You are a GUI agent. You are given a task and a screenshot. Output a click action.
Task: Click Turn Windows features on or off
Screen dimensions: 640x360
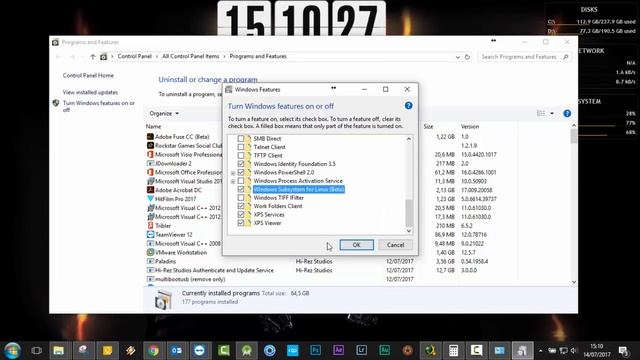click(99, 107)
